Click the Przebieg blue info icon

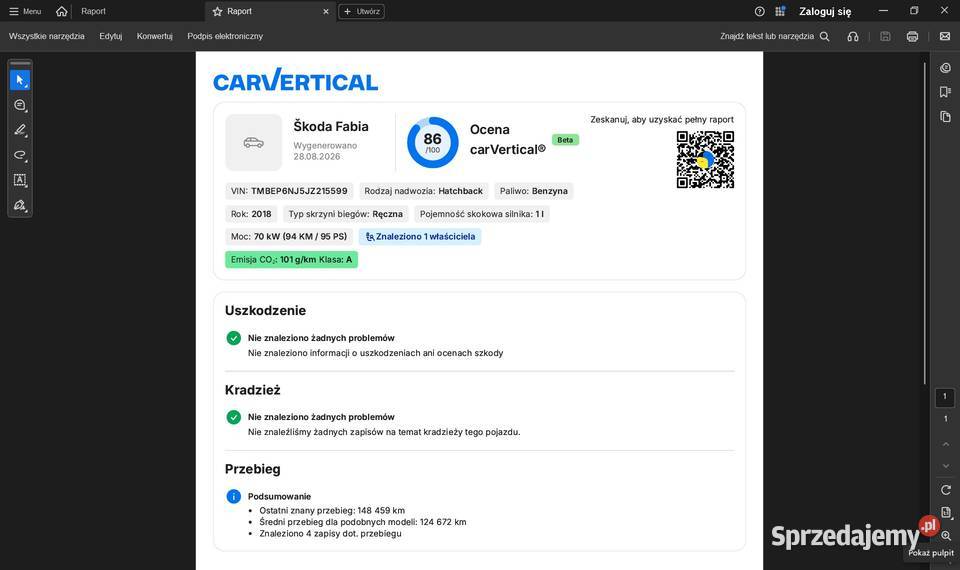tap(233, 497)
